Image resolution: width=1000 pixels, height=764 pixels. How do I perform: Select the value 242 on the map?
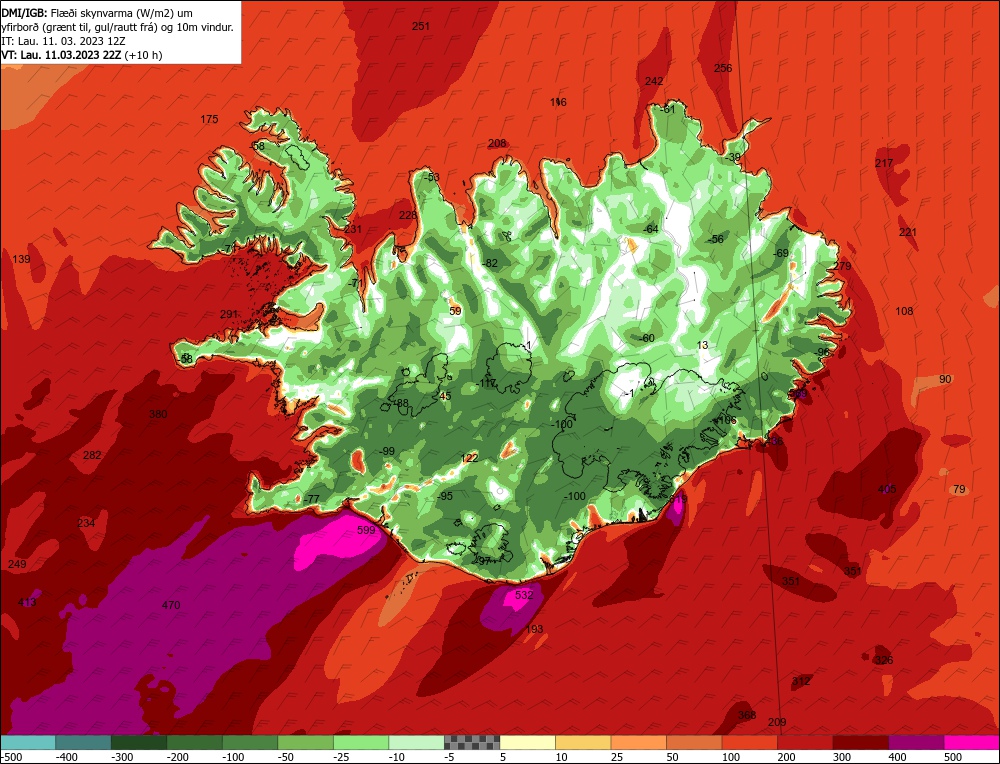tap(654, 81)
